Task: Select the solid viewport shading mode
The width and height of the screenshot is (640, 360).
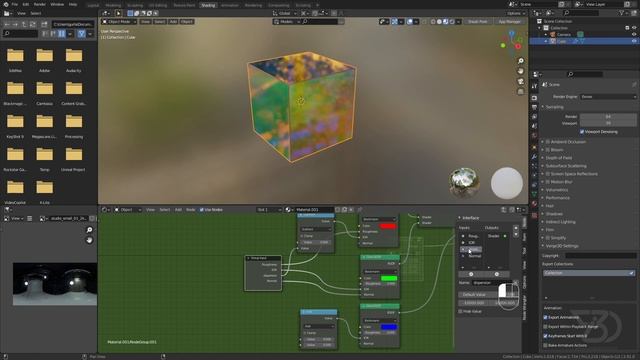Action: pyautogui.click(x=439, y=22)
